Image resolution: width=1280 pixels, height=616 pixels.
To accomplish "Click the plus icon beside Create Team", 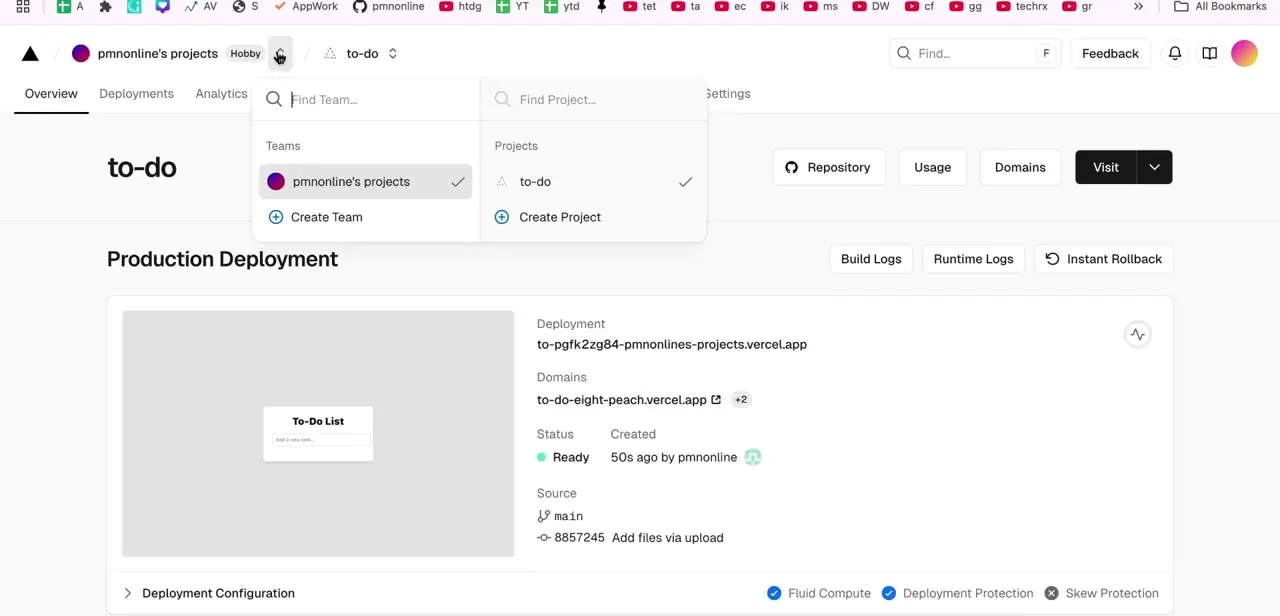I will (276, 217).
